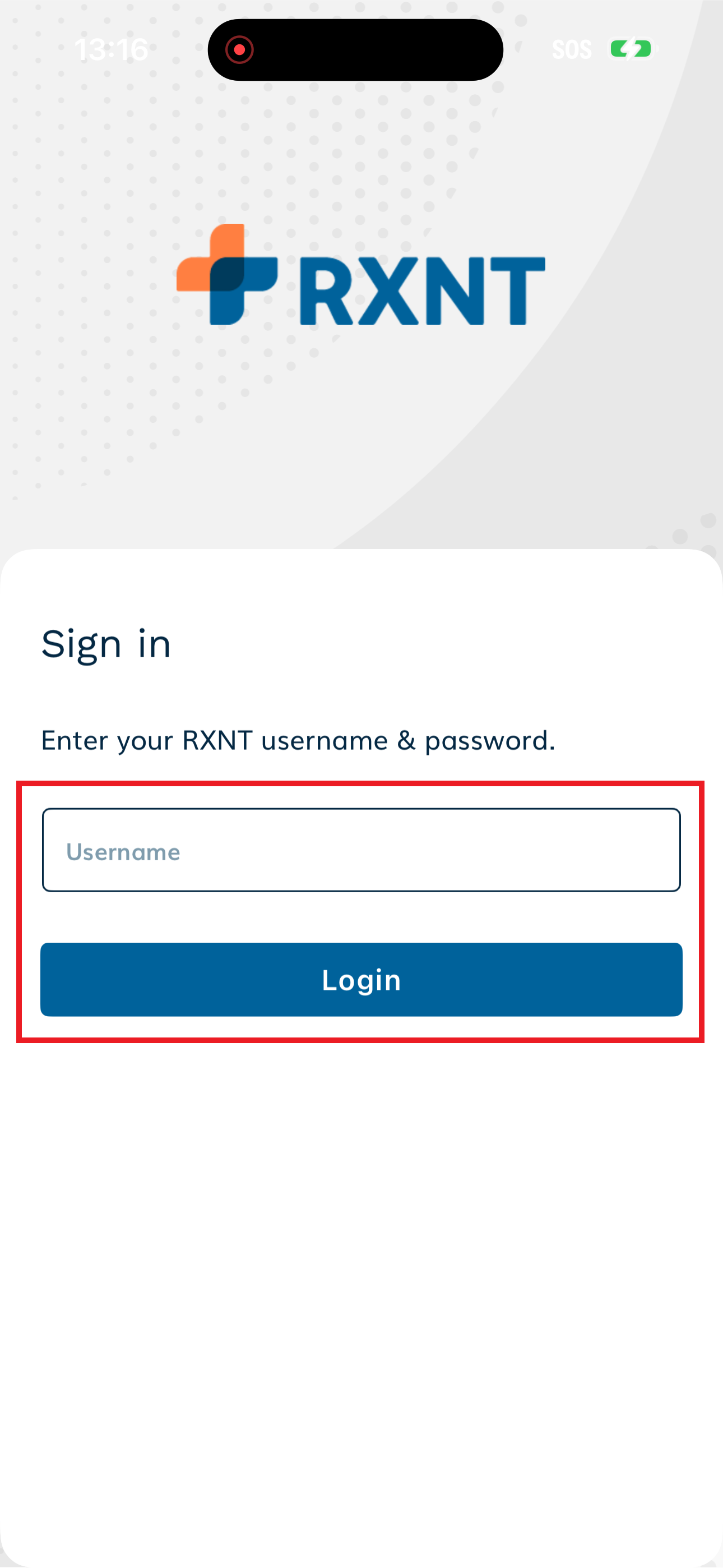
Task: Tap the red screen recording indicator
Action: (239, 50)
